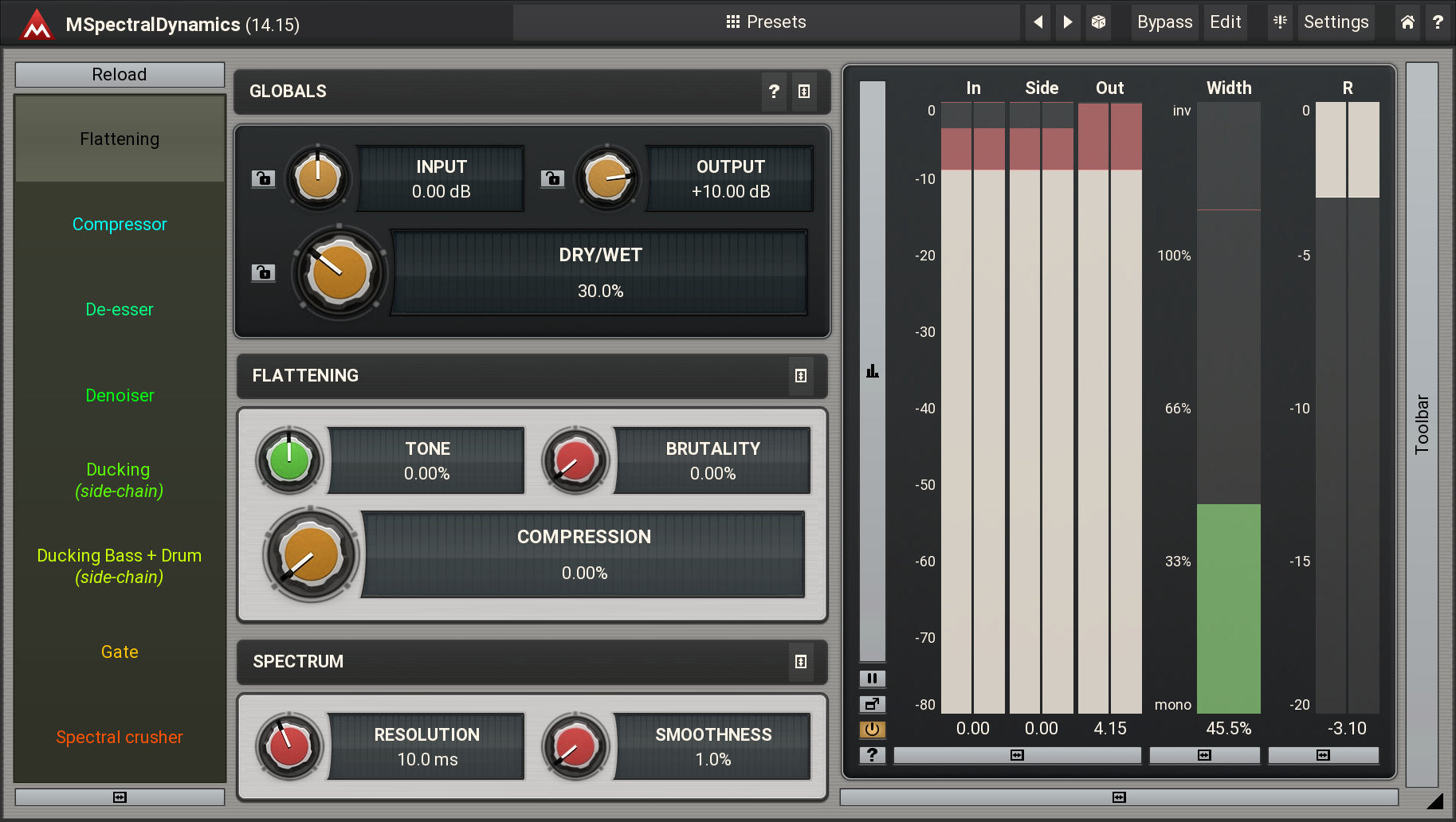Screen dimensions: 1456x822
Task: Click the COMPRESSION knob
Action: tap(312, 555)
